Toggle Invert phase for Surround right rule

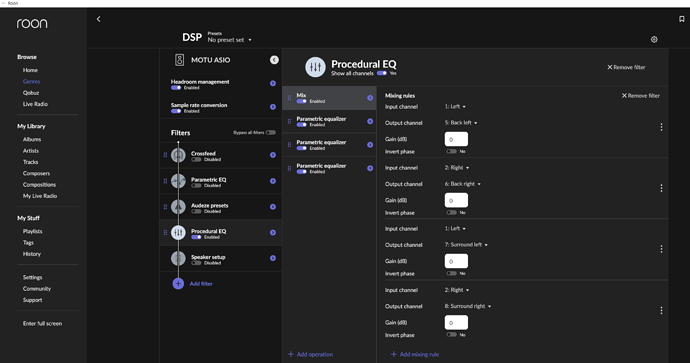(451, 335)
